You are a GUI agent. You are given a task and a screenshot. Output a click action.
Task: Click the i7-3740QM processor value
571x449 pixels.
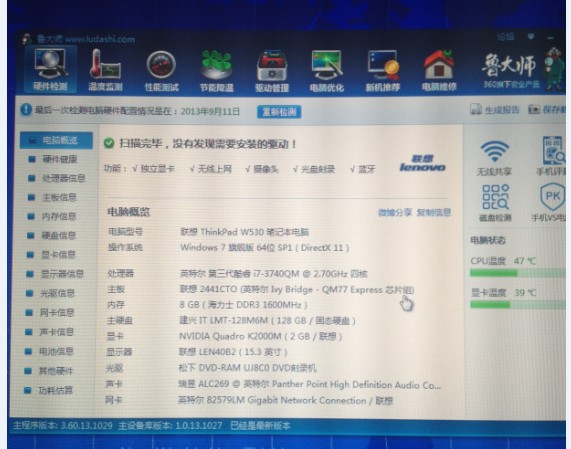tap(273, 273)
